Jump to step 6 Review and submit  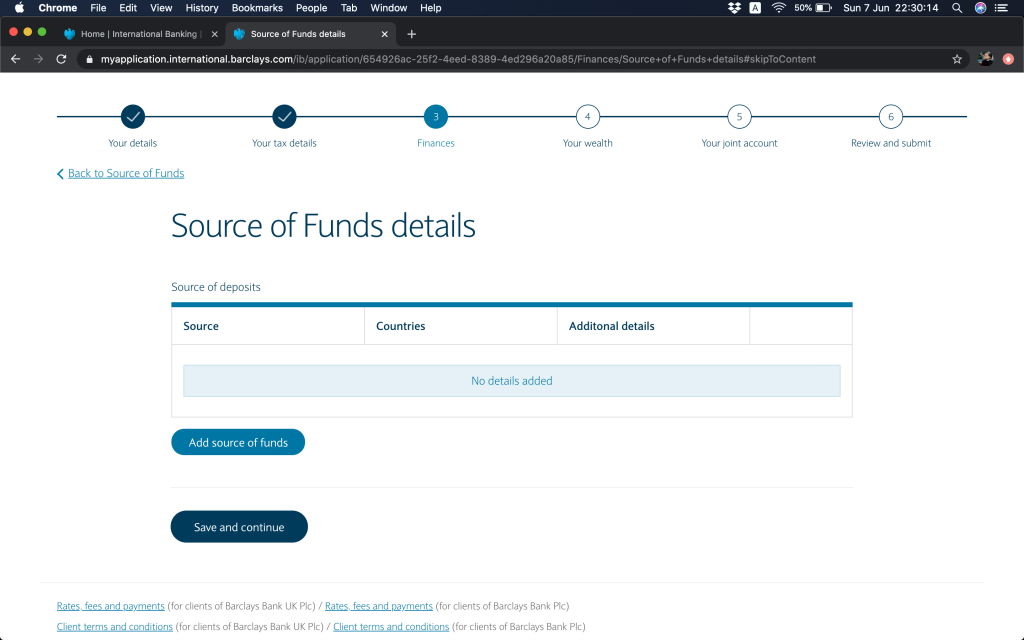890,117
